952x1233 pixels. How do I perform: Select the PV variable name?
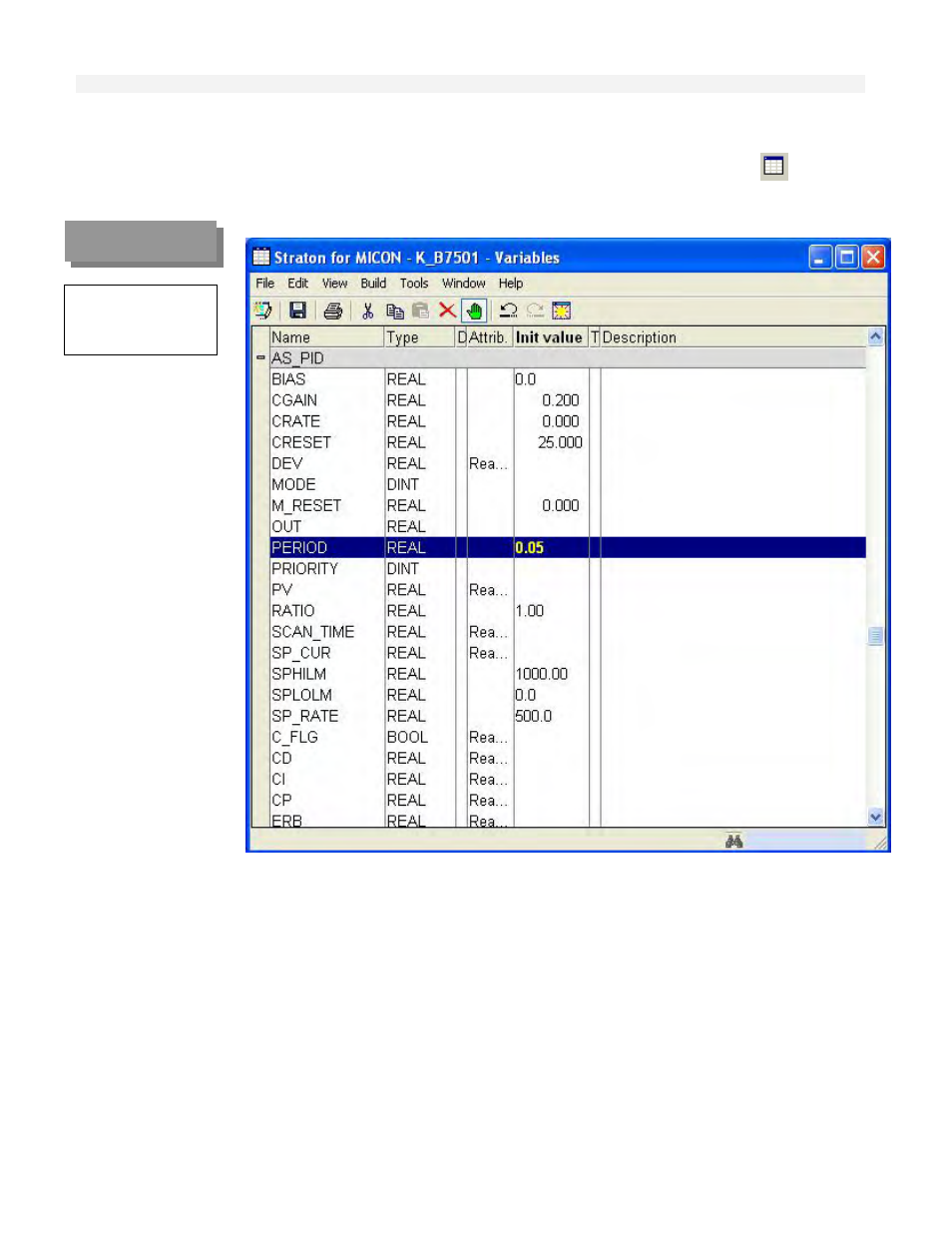[282, 589]
